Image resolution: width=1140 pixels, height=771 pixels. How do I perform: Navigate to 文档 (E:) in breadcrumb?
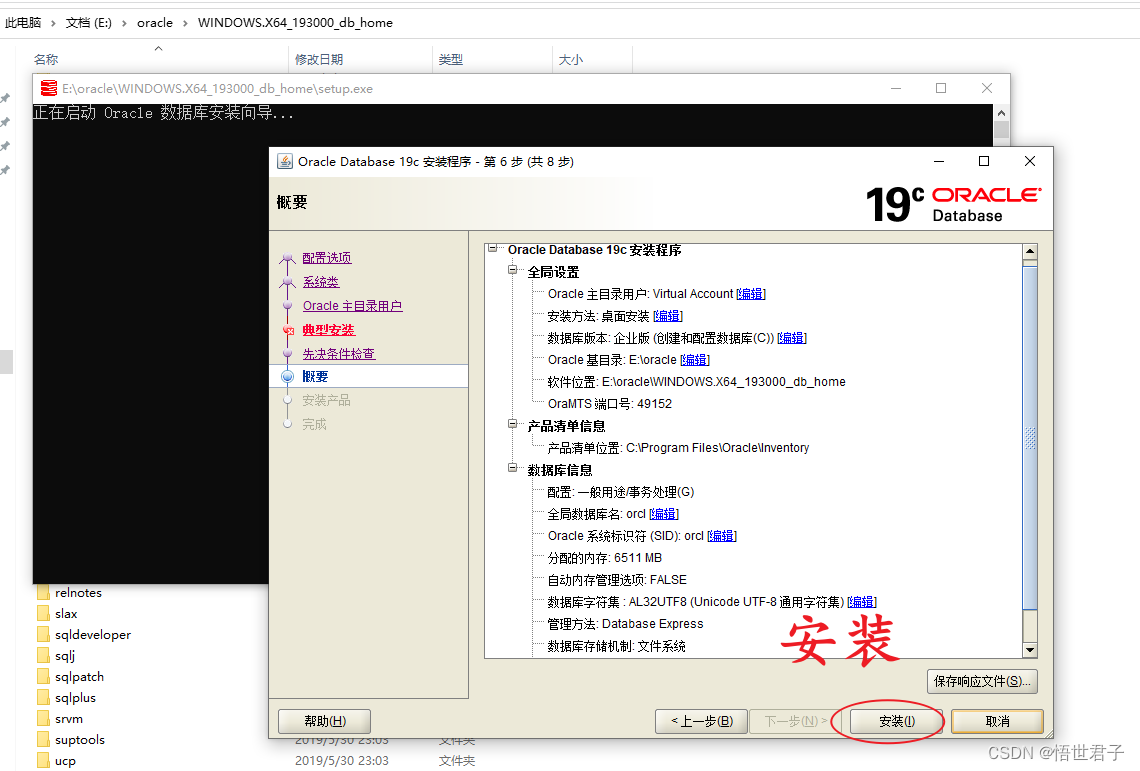tap(89, 23)
